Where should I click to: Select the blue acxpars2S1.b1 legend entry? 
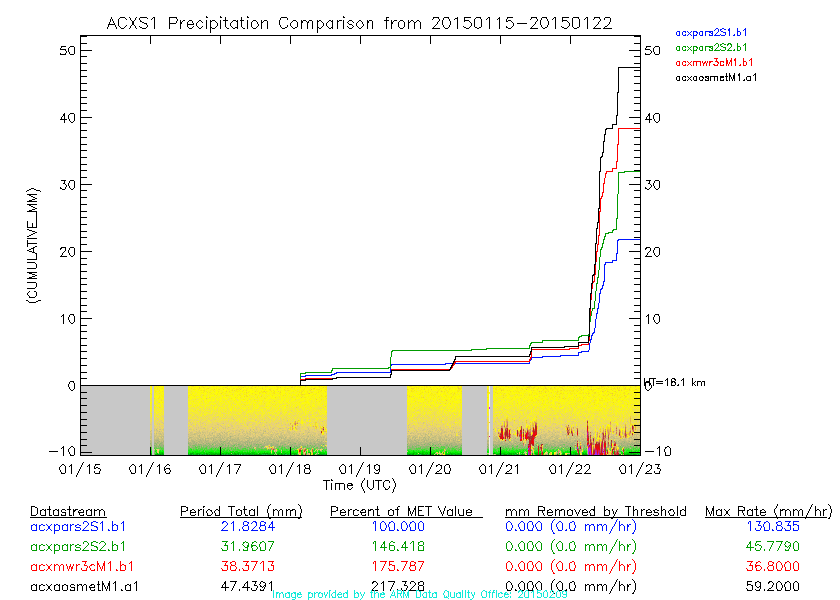click(x=710, y=33)
